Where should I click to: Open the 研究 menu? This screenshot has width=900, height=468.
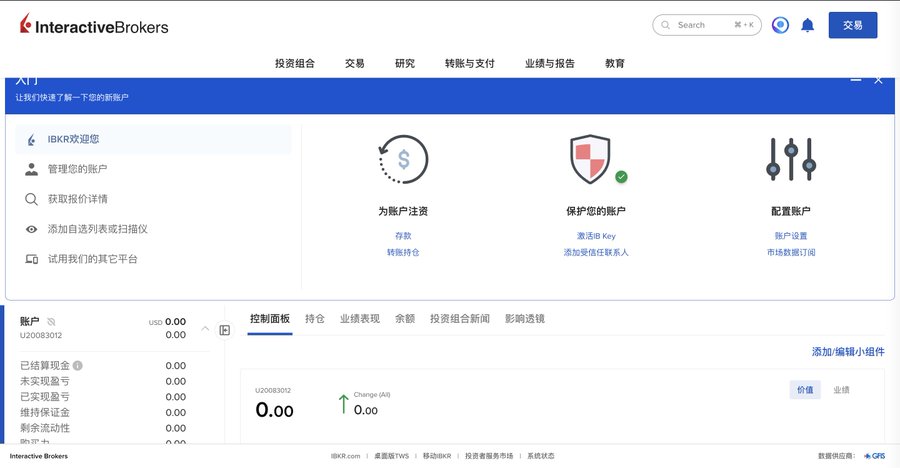405,64
